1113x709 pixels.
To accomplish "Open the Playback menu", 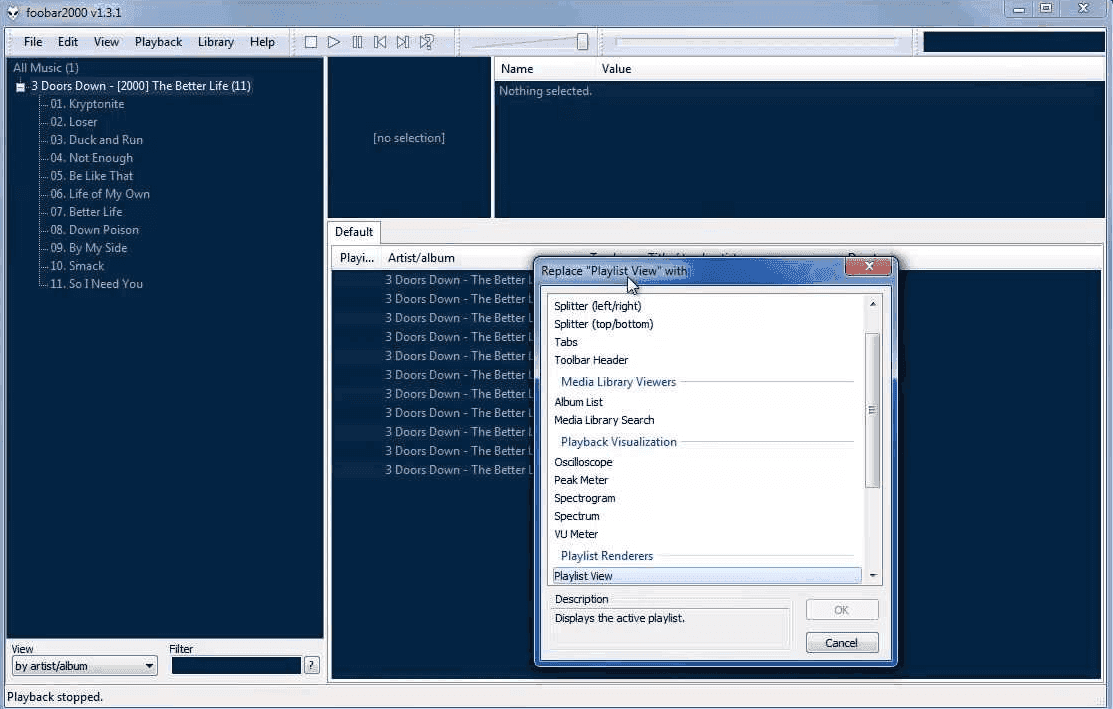I will (x=158, y=42).
